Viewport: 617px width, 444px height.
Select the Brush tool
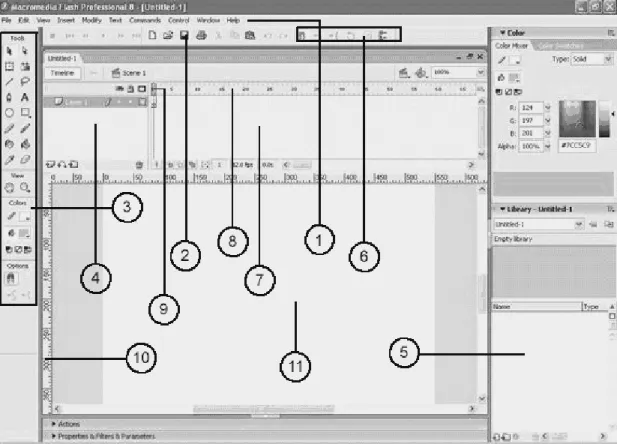(x=25, y=129)
